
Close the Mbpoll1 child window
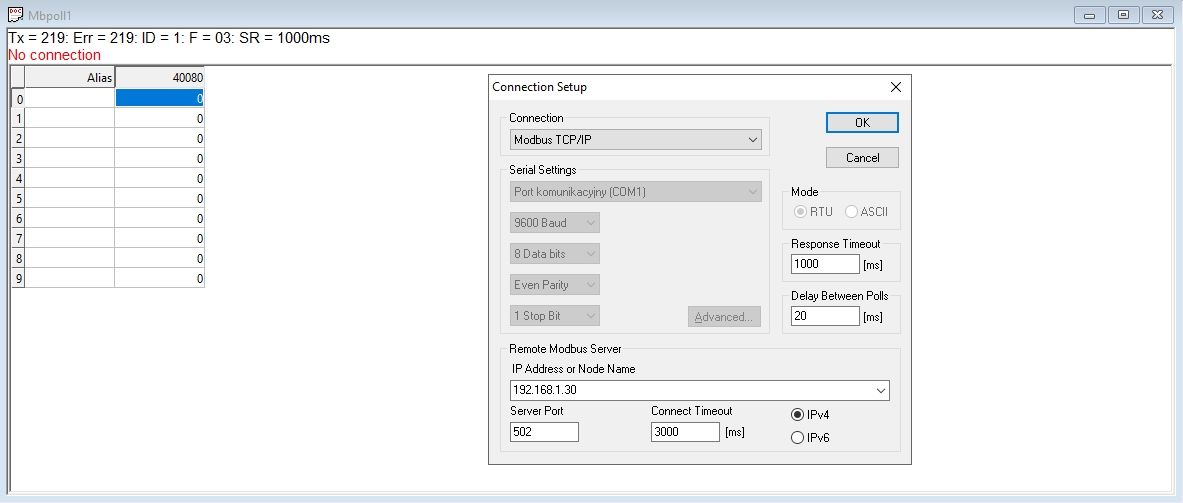click(1157, 14)
